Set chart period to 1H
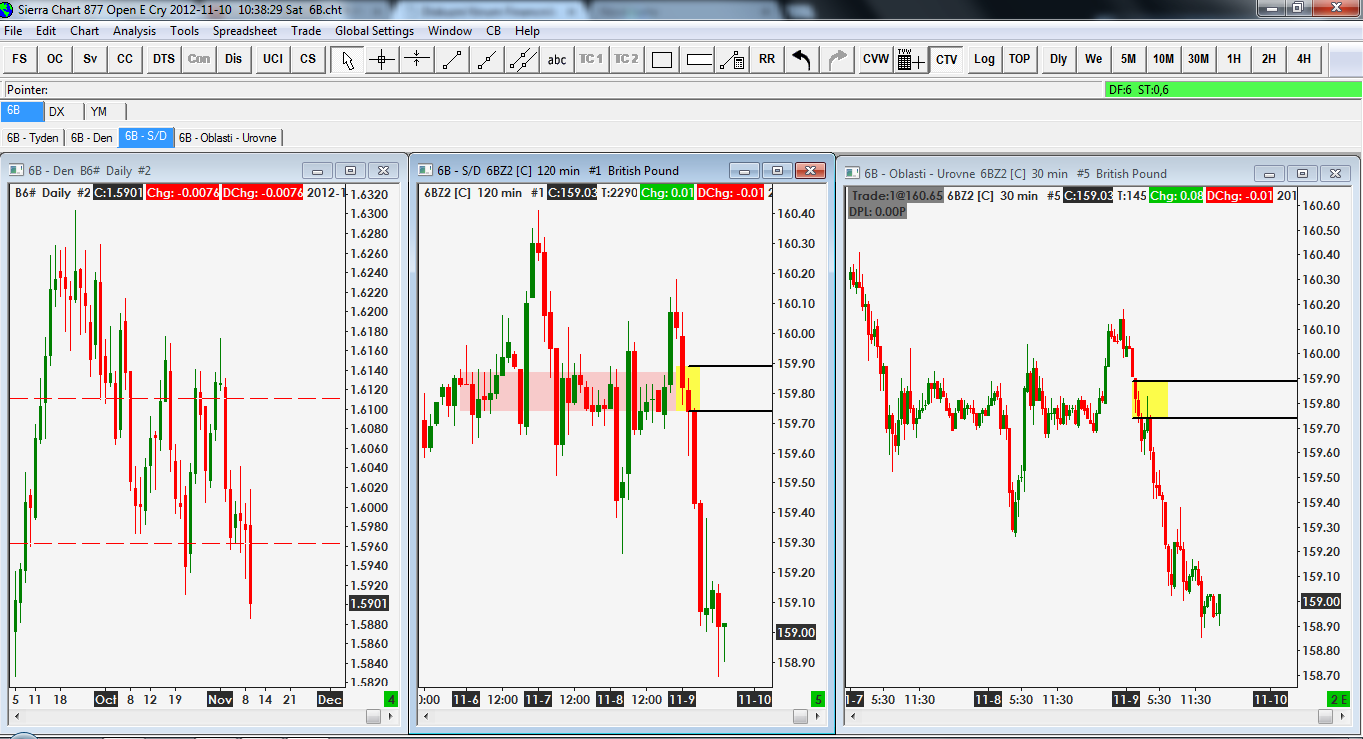This screenshot has width=1363, height=739. 1234,59
